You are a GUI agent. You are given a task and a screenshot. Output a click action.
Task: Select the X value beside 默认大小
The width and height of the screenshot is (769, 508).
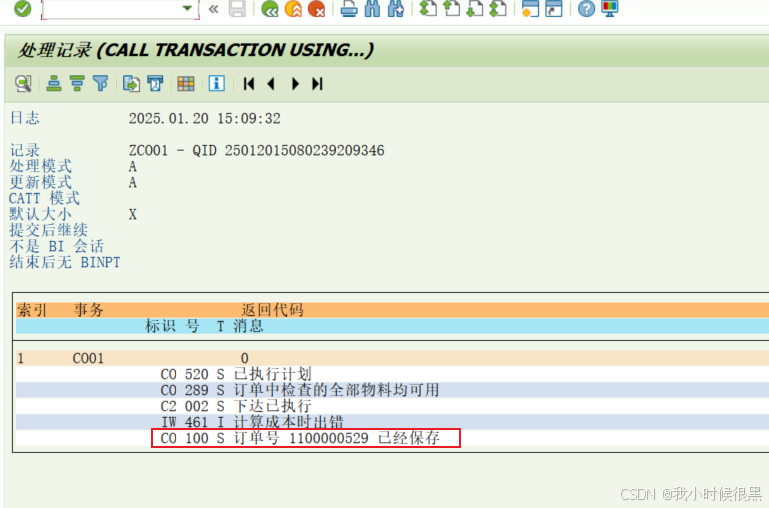[132, 214]
